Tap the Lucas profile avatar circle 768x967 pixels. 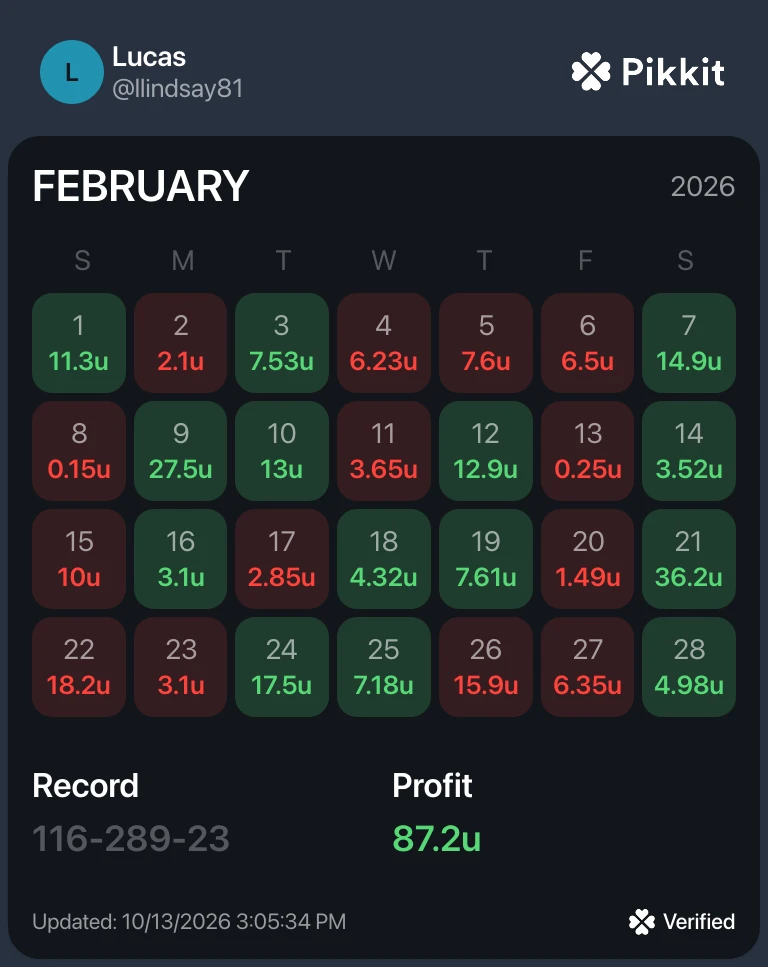point(72,72)
